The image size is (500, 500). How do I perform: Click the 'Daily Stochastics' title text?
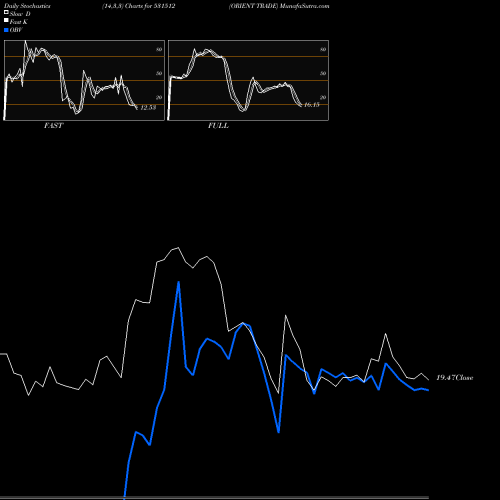[x=27, y=6]
